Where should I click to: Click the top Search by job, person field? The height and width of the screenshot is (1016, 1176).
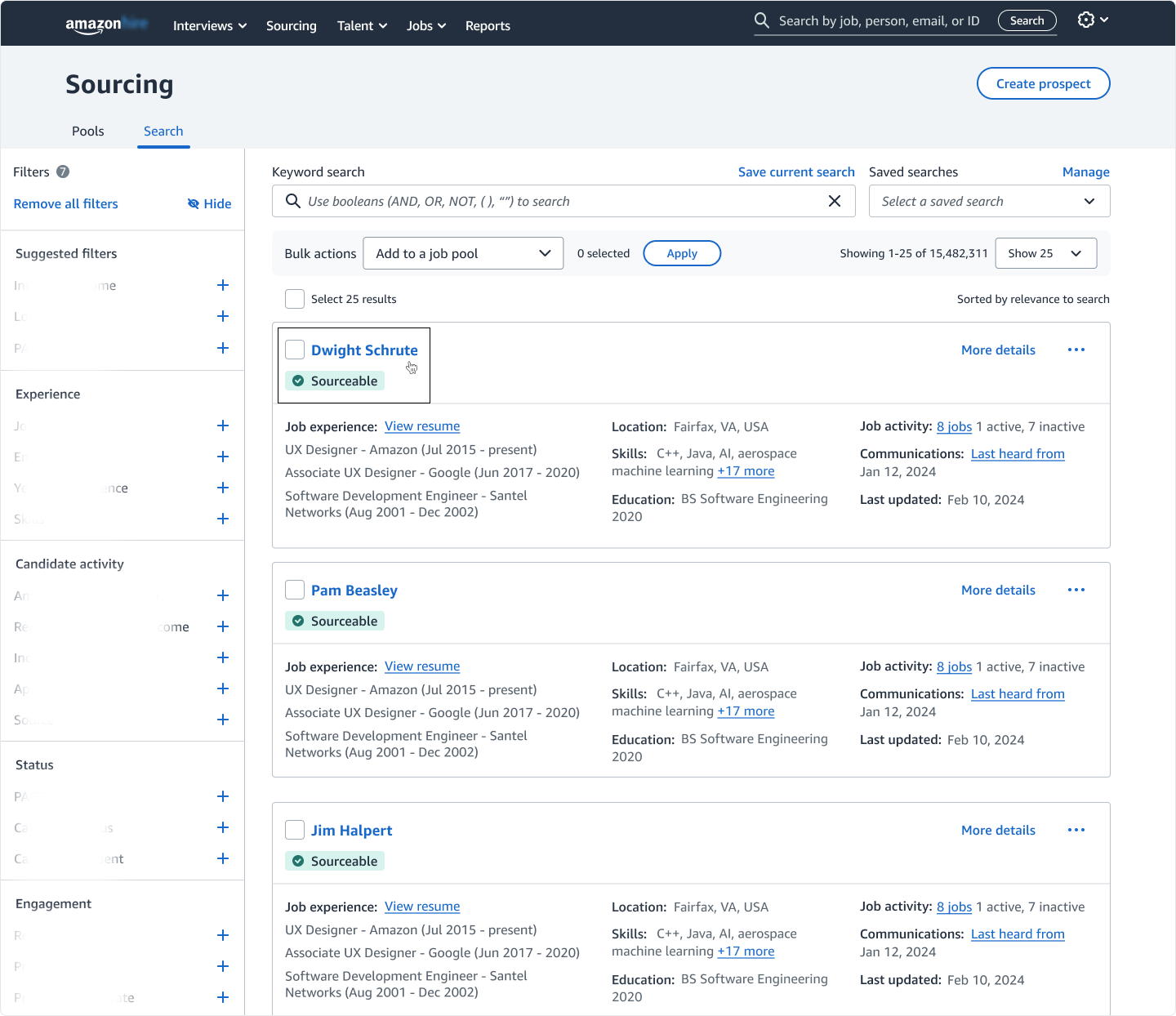(879, 20)
